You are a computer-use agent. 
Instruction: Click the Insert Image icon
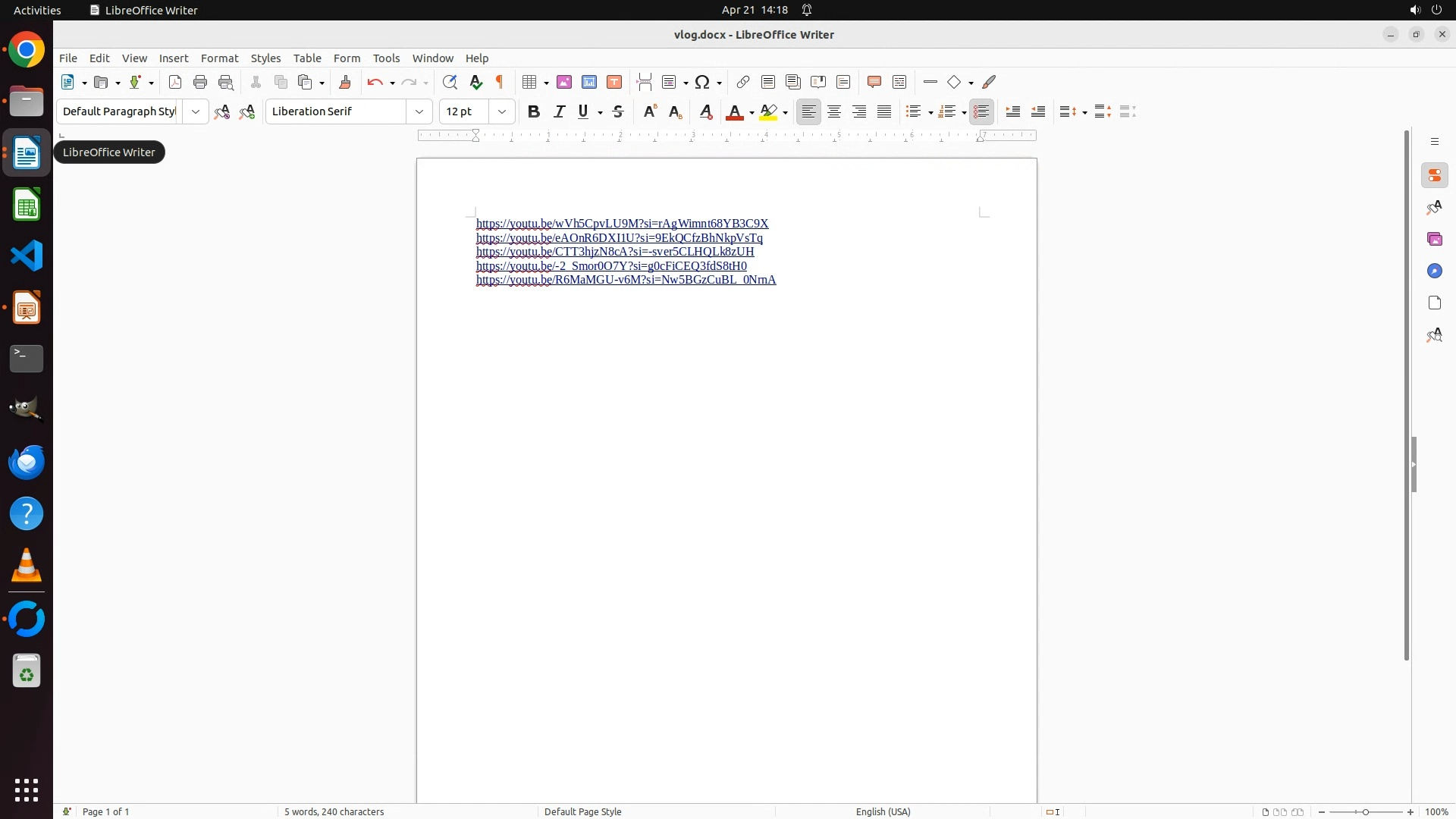(564, 82)
